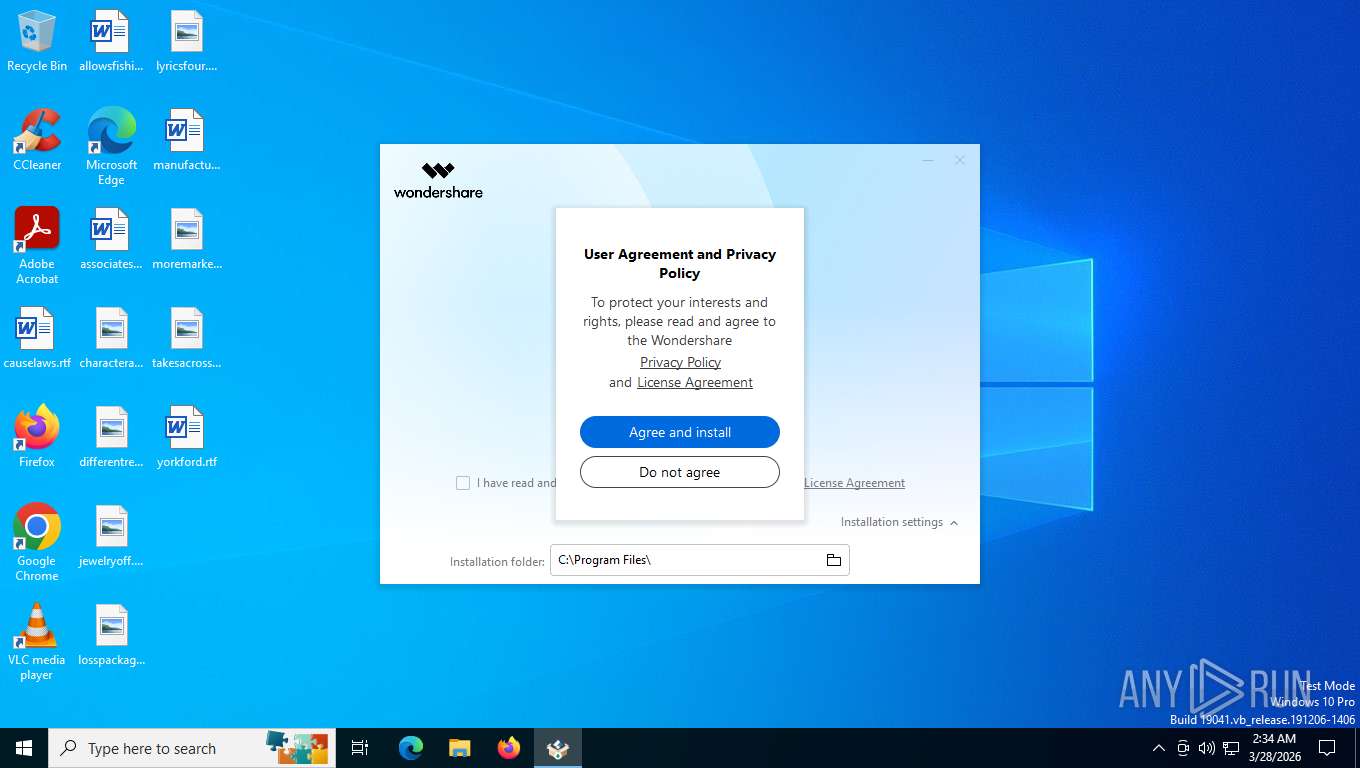Launch Edge from the taskbar
Image resolution: width=1360 pixels, height=768 pixels.
410,748
